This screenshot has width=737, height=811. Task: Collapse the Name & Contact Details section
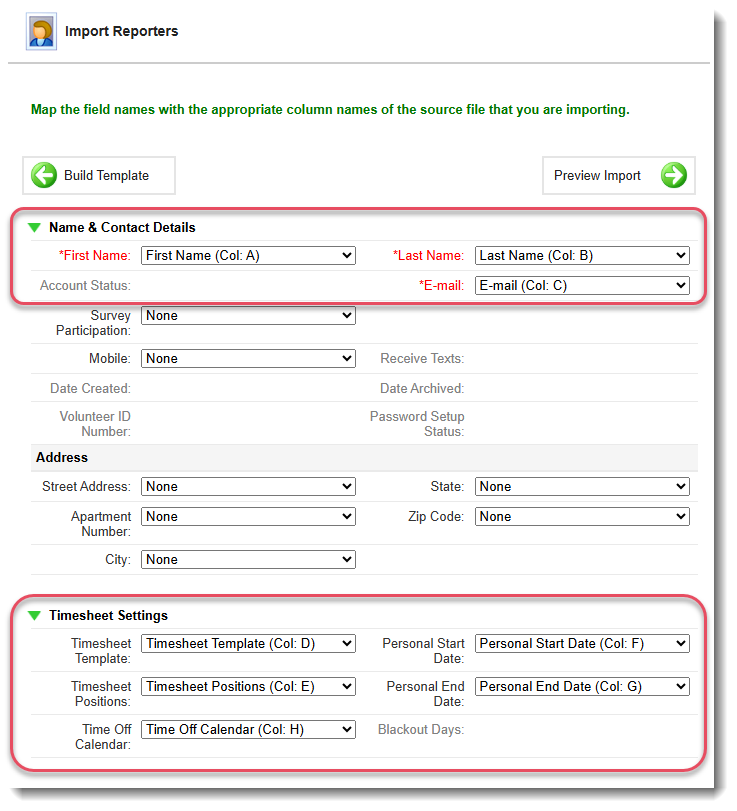coord(34,228)
